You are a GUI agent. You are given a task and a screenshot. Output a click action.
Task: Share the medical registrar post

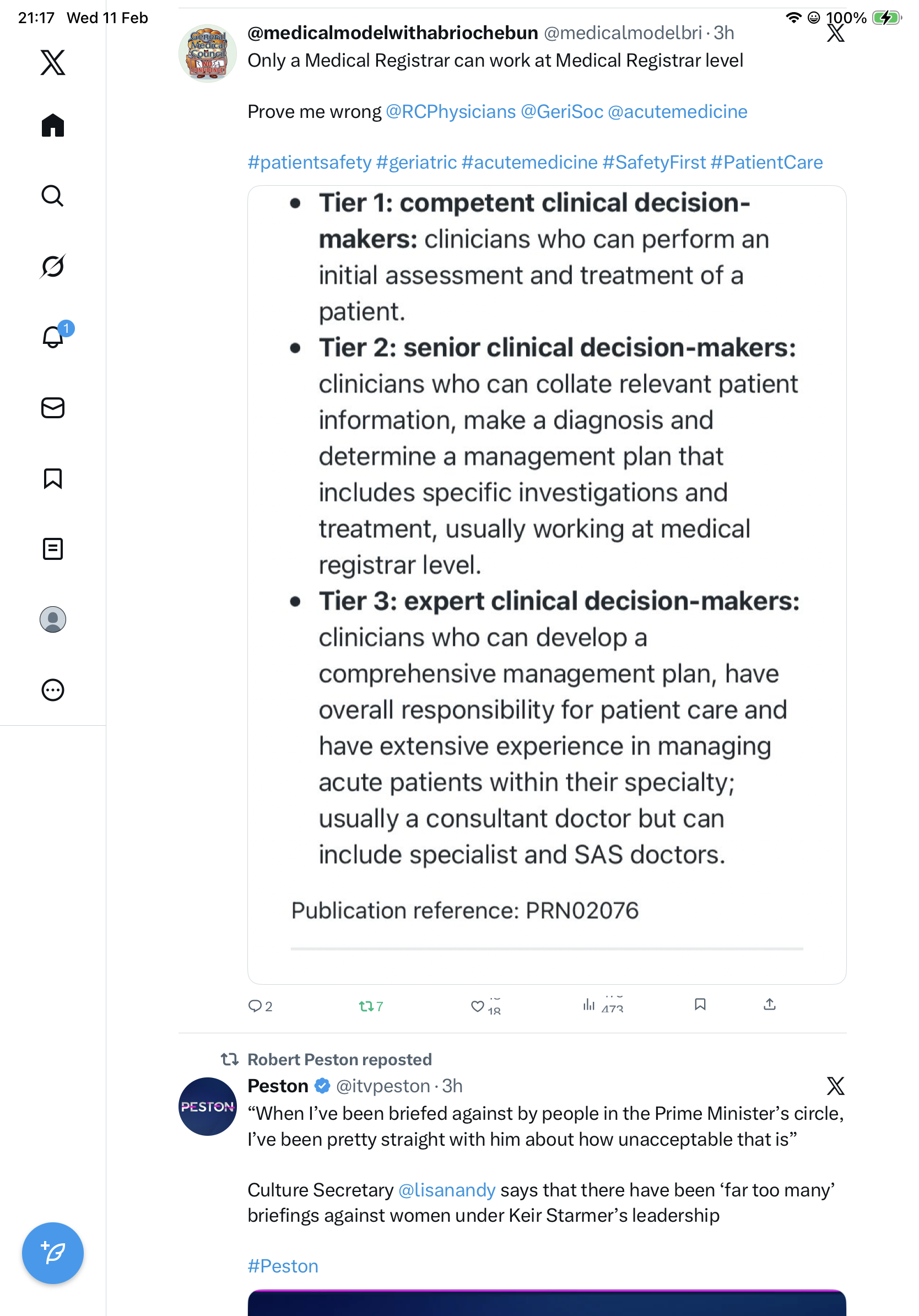[770, 1004]
